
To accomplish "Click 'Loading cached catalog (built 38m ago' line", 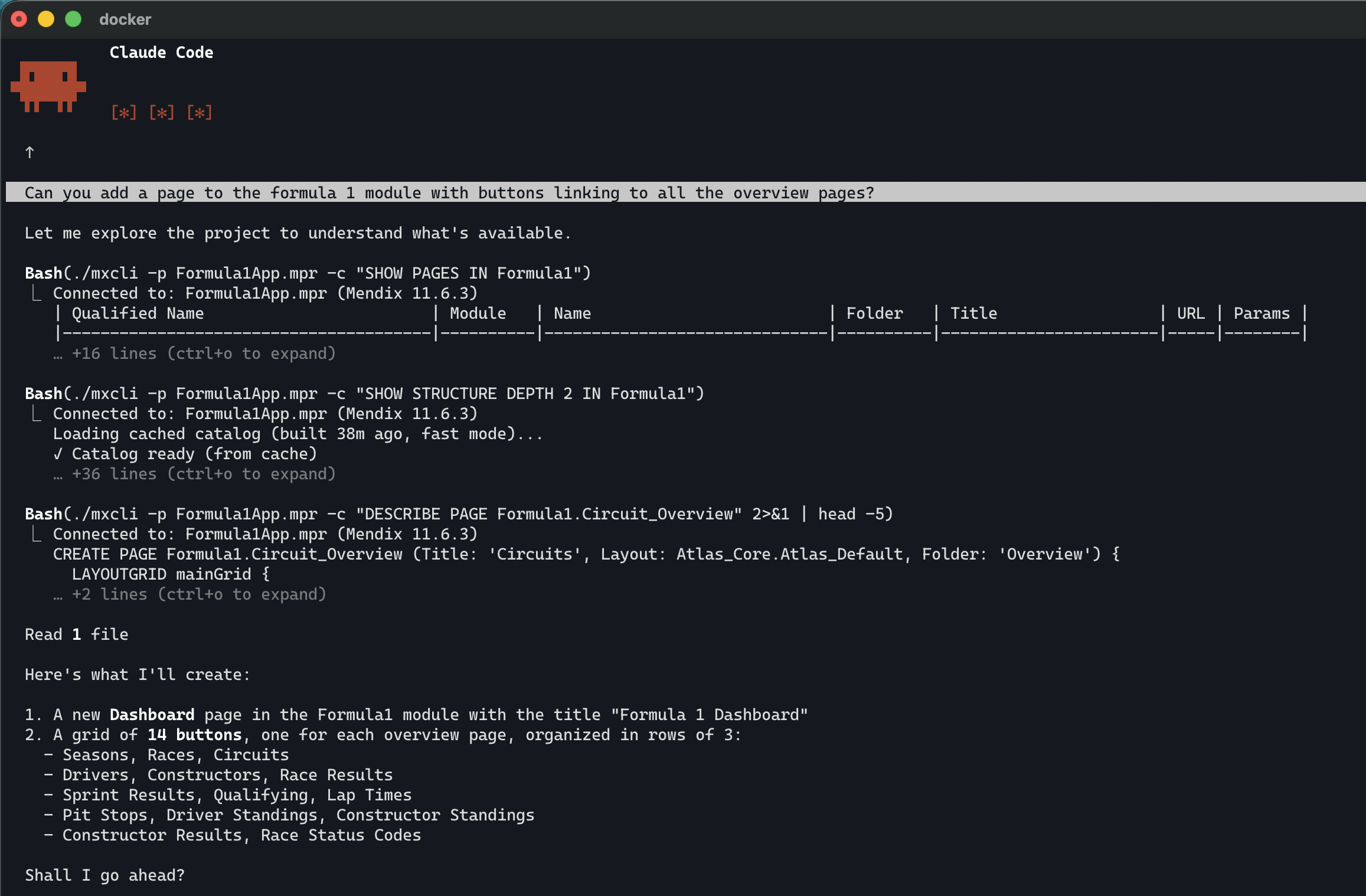I will coord(298,434).
